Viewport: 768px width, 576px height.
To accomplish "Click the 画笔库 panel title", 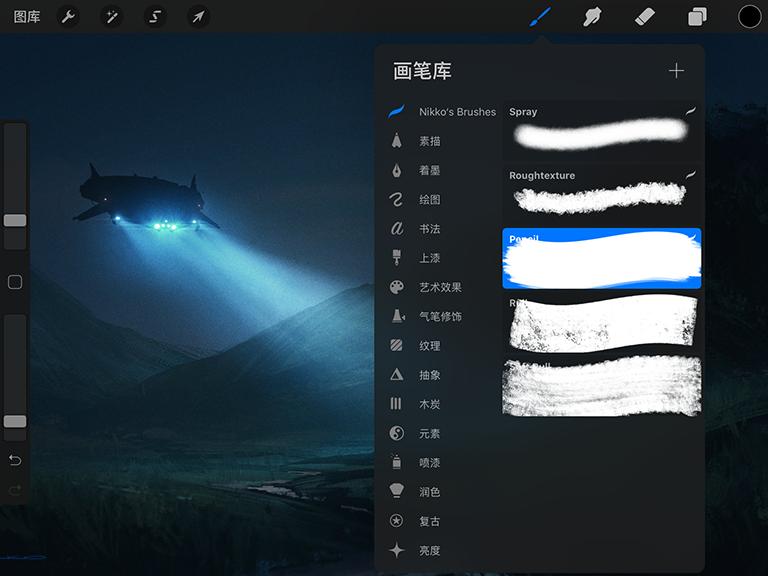I will point(422,71).
